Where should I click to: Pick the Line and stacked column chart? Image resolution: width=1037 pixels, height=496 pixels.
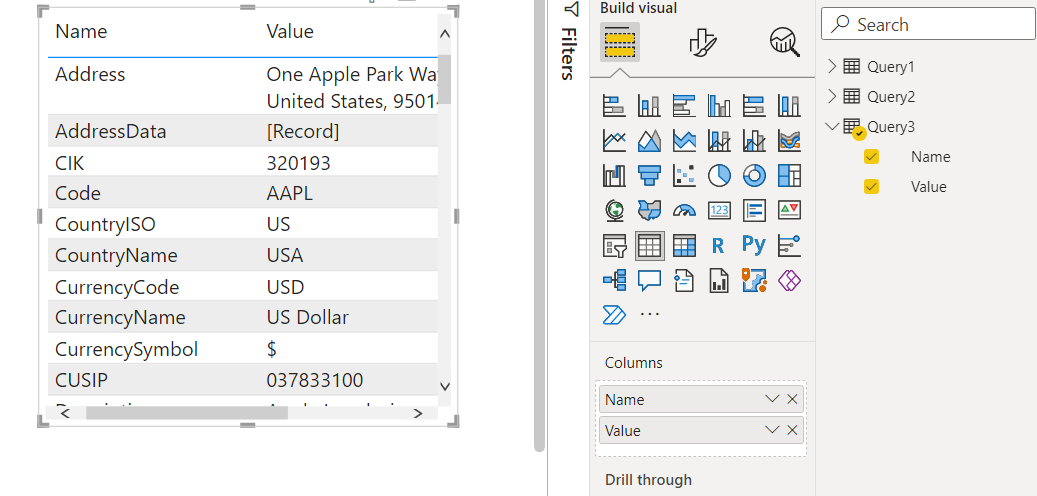(x=719, y=140)
